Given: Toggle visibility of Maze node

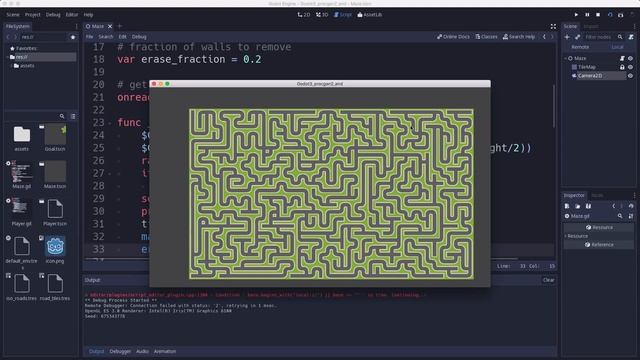Looking at the screenshot, I should click(630, 58).
